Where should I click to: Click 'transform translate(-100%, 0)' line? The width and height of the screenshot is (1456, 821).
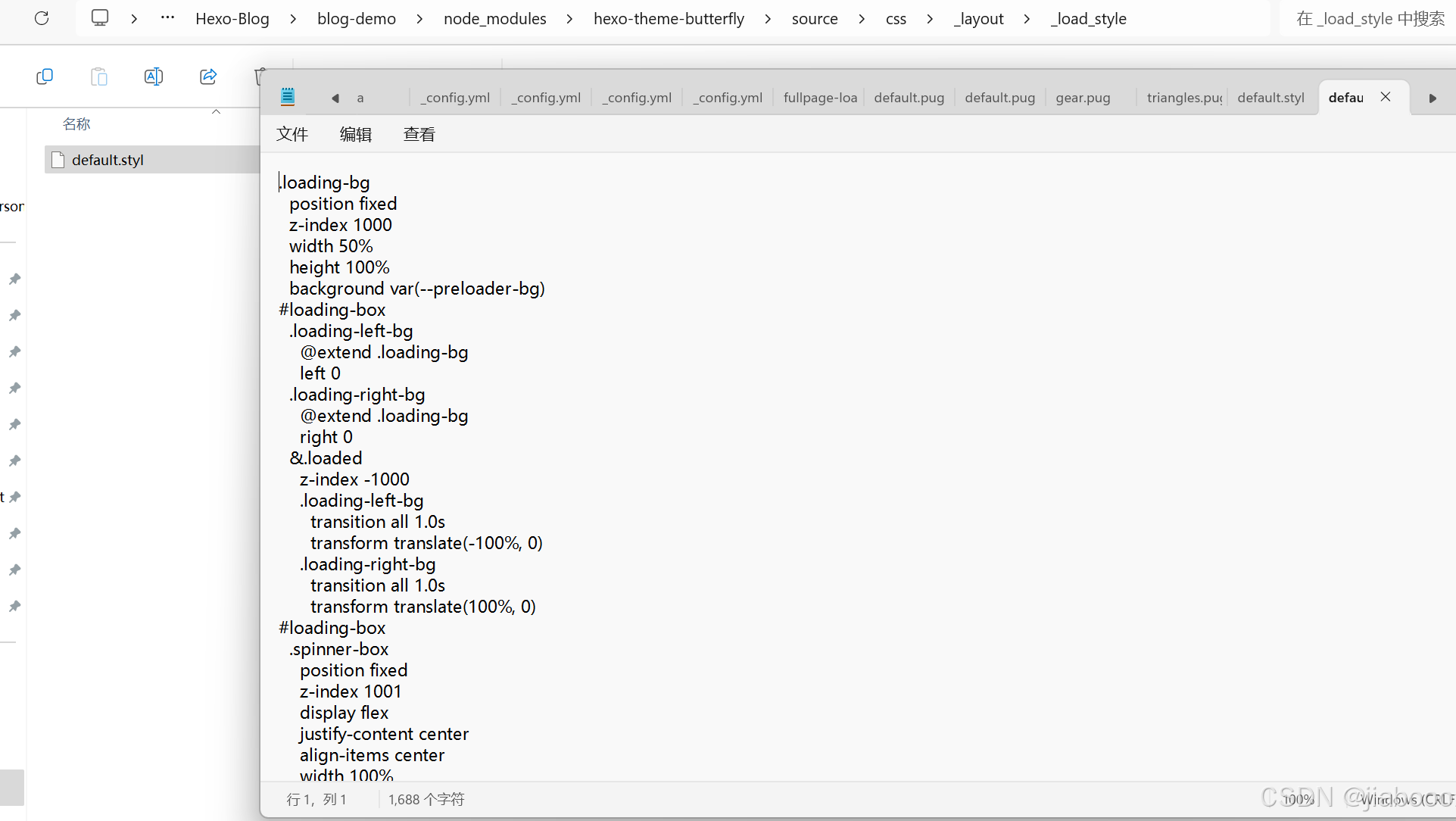(426, 543)
